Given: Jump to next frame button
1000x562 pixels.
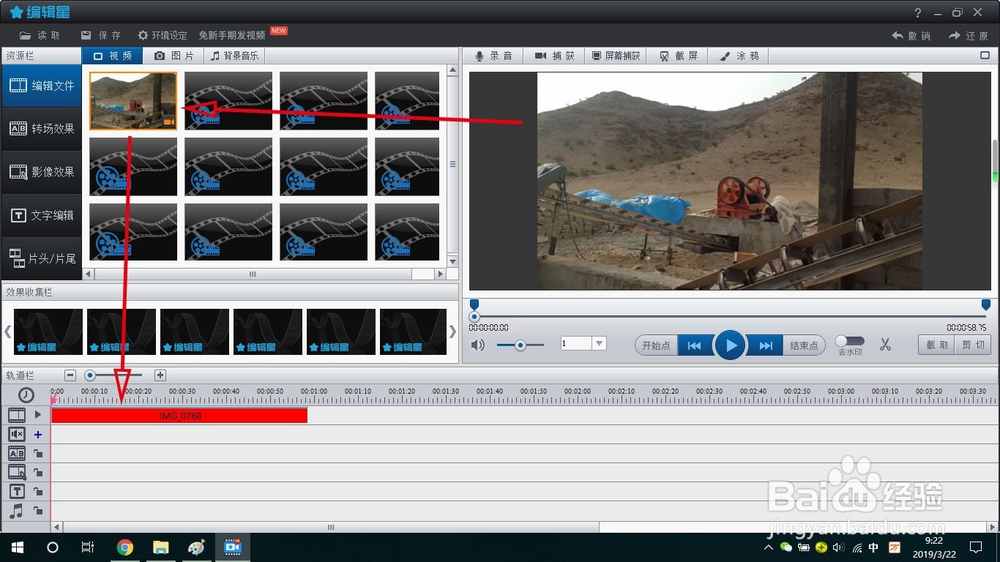Looking at the screenshot, I should tap(765, 346).
